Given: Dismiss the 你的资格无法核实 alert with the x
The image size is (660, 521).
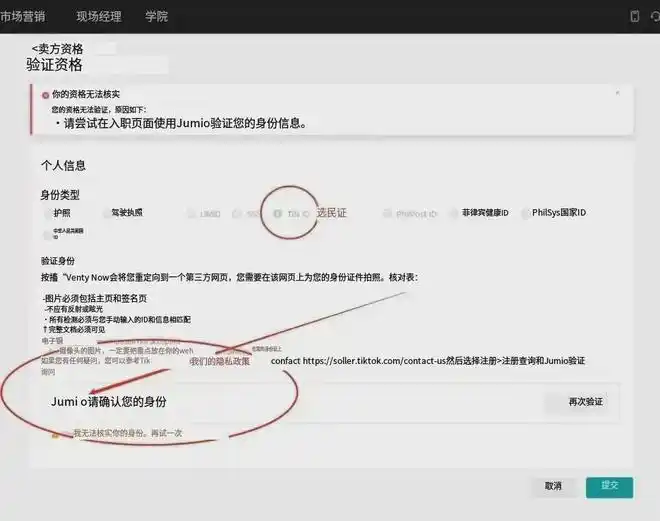Looking at the screenshot, I should [617, 93].
